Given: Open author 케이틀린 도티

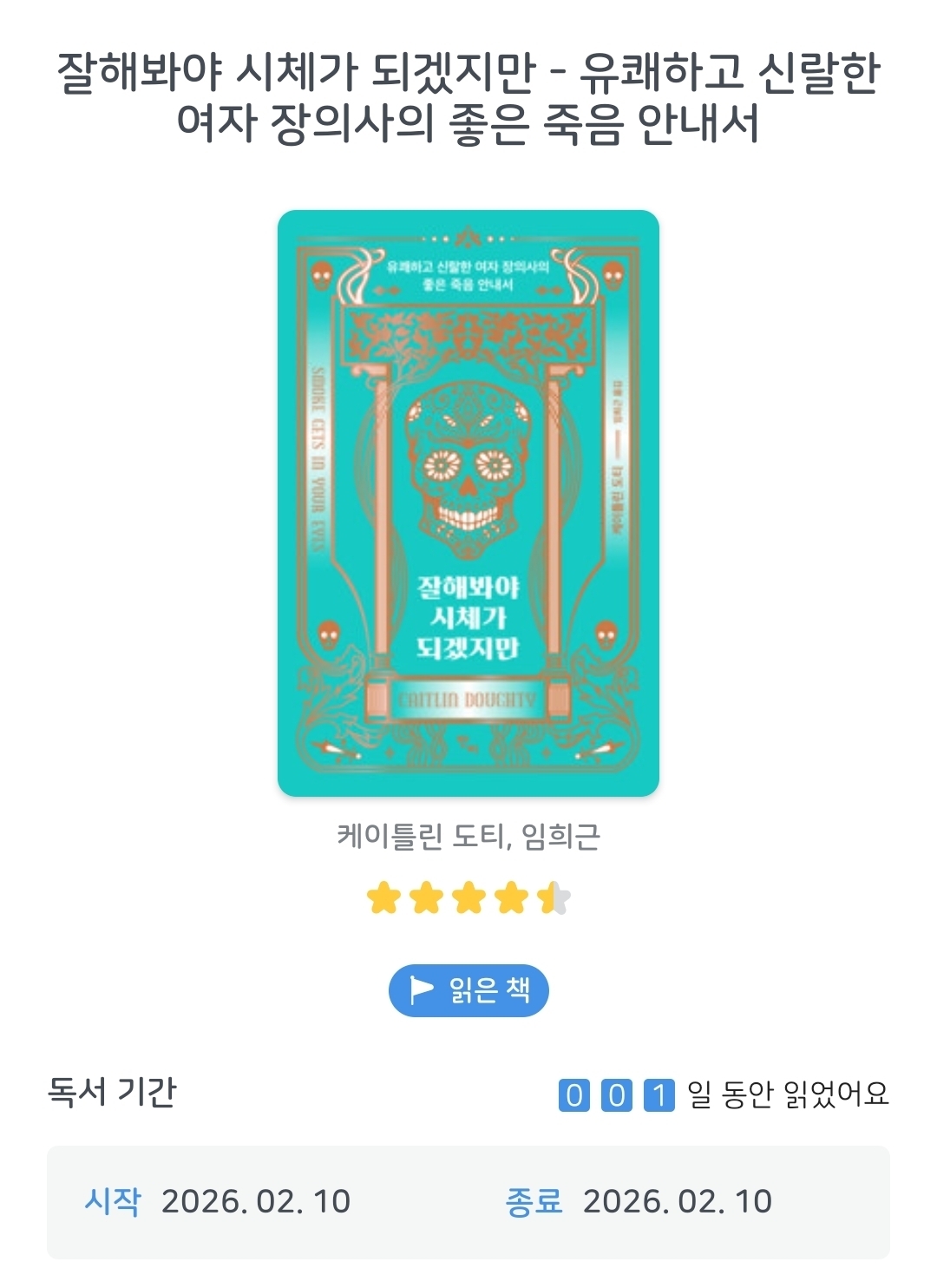Looking at the screenshot, I should [x=423, y=837].
